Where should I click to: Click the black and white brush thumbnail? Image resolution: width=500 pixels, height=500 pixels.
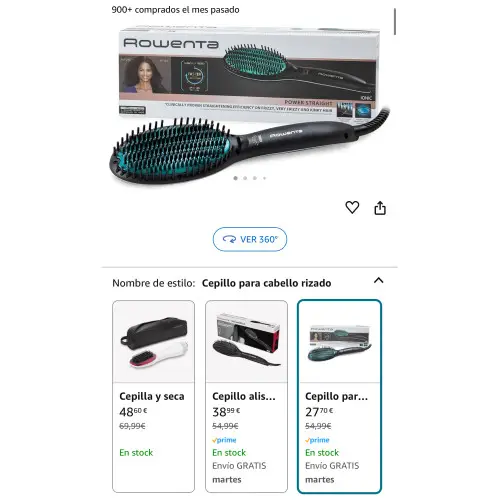pos(154,342)
